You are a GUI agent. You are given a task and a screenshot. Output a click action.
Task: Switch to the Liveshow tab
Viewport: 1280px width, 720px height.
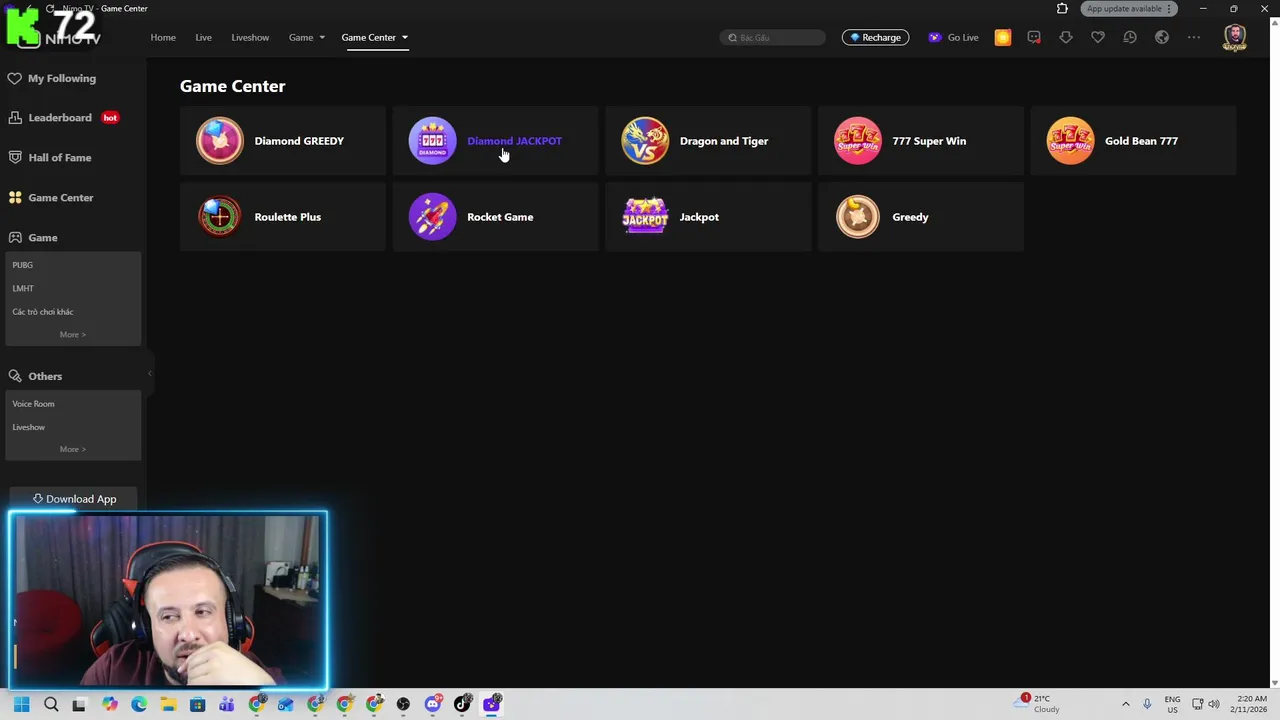point(250,37)
